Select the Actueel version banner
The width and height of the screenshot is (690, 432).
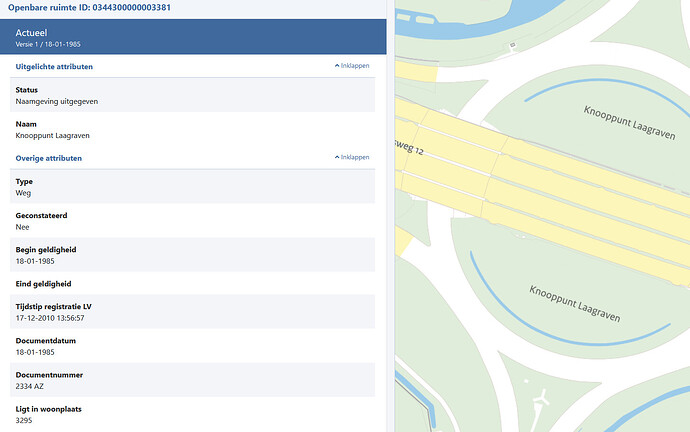point(193,37)
